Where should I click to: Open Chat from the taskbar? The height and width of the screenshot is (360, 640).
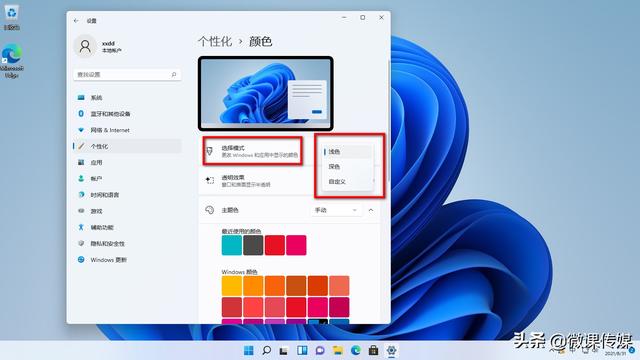tap(320, 351)
